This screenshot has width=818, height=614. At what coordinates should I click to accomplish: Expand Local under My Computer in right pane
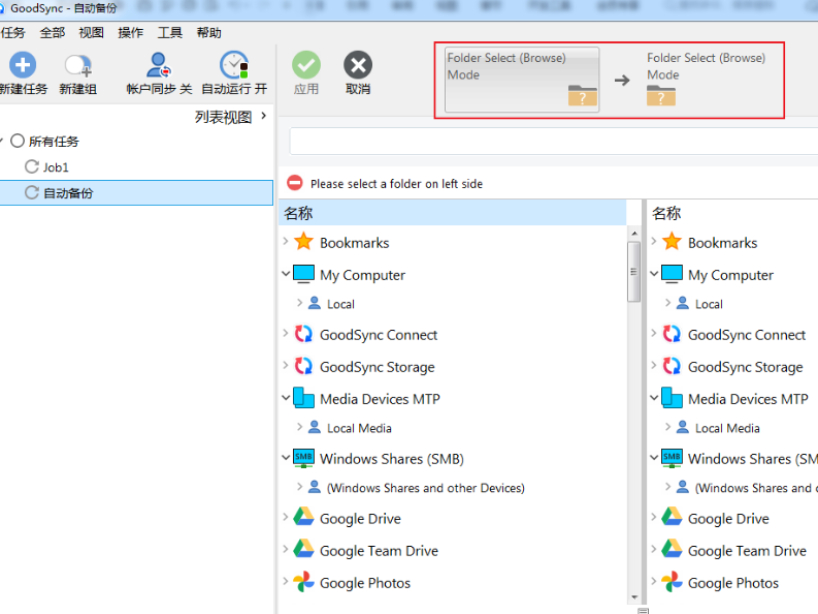[x=668, y=303]
